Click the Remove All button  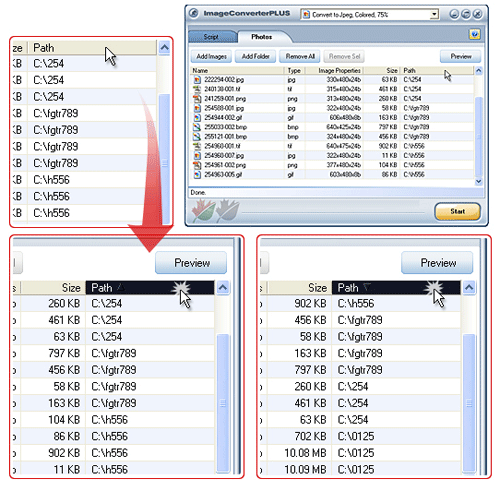(300, 56)
